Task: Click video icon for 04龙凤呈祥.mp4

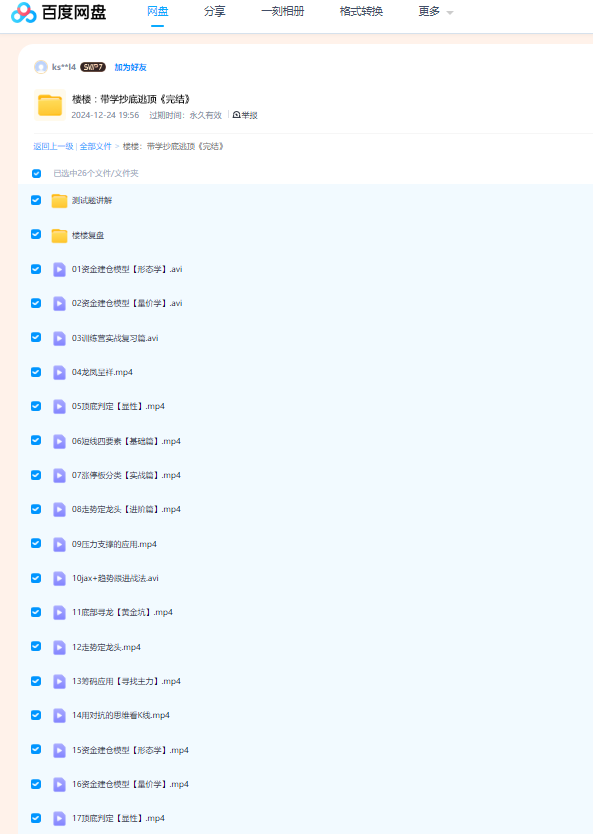Action: pyautogui.click(x=59, y=372)
